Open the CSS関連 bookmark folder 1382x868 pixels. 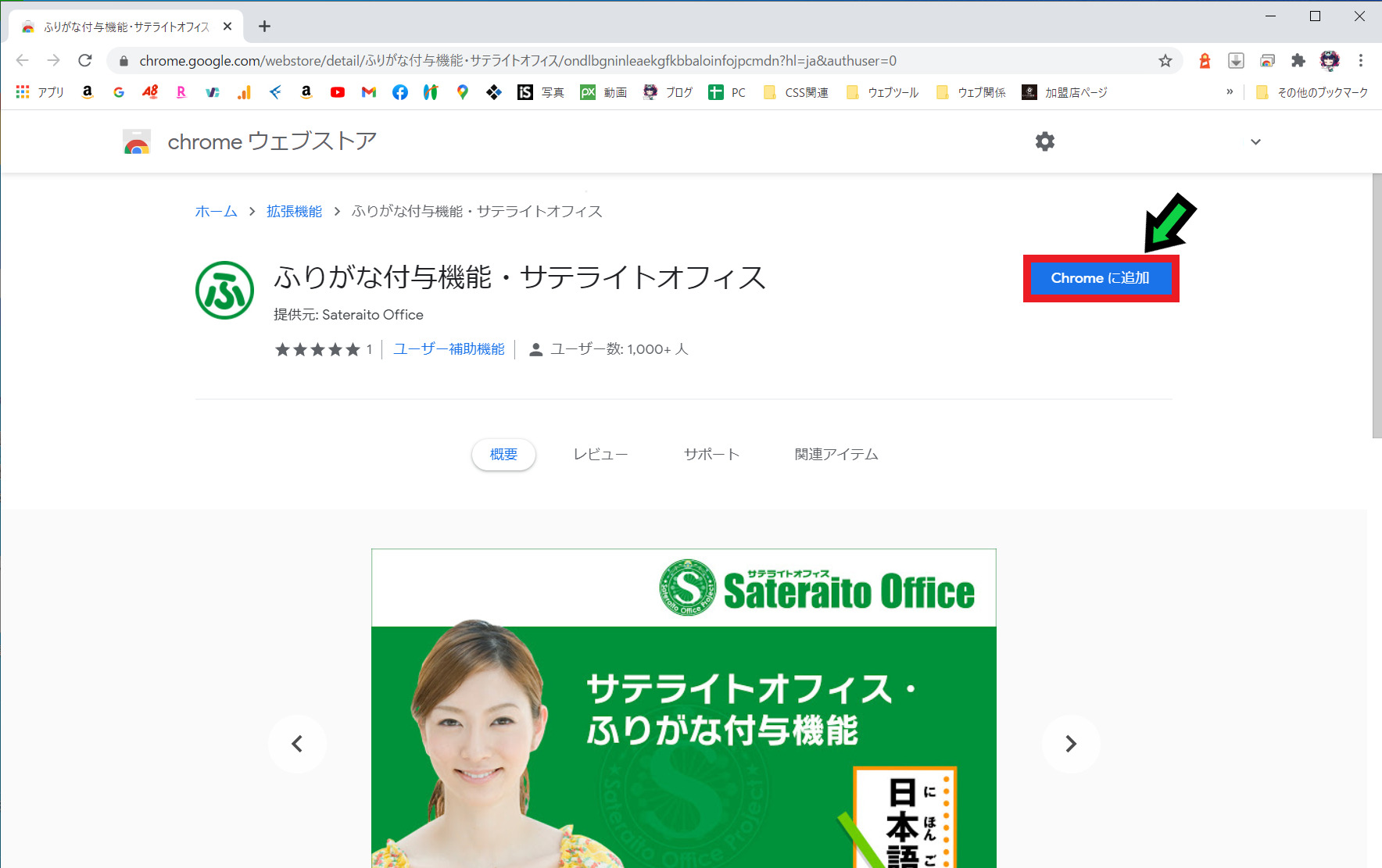(x=796, y=92)
